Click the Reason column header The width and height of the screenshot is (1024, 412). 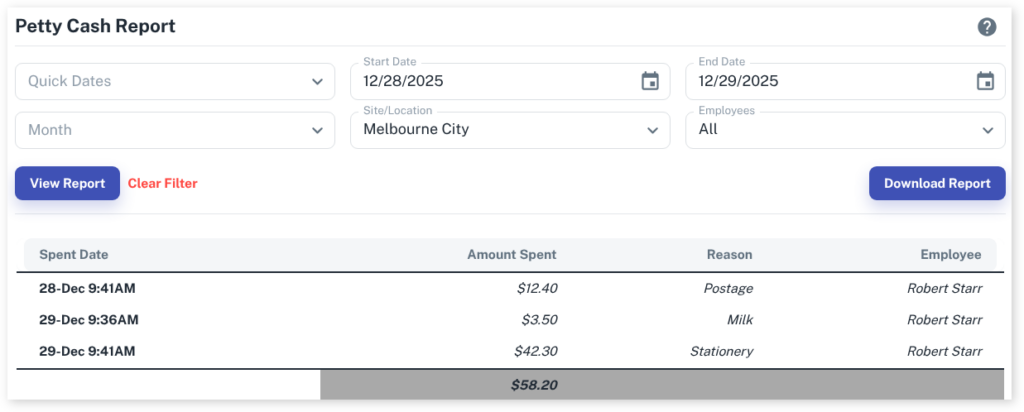[729, 255]
